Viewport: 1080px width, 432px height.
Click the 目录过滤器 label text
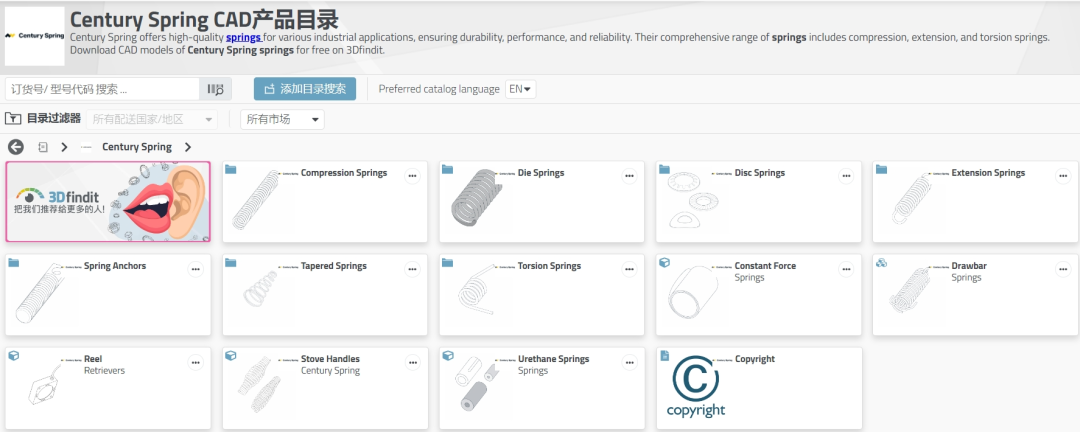pyautogui.click(x=54, y=119)
